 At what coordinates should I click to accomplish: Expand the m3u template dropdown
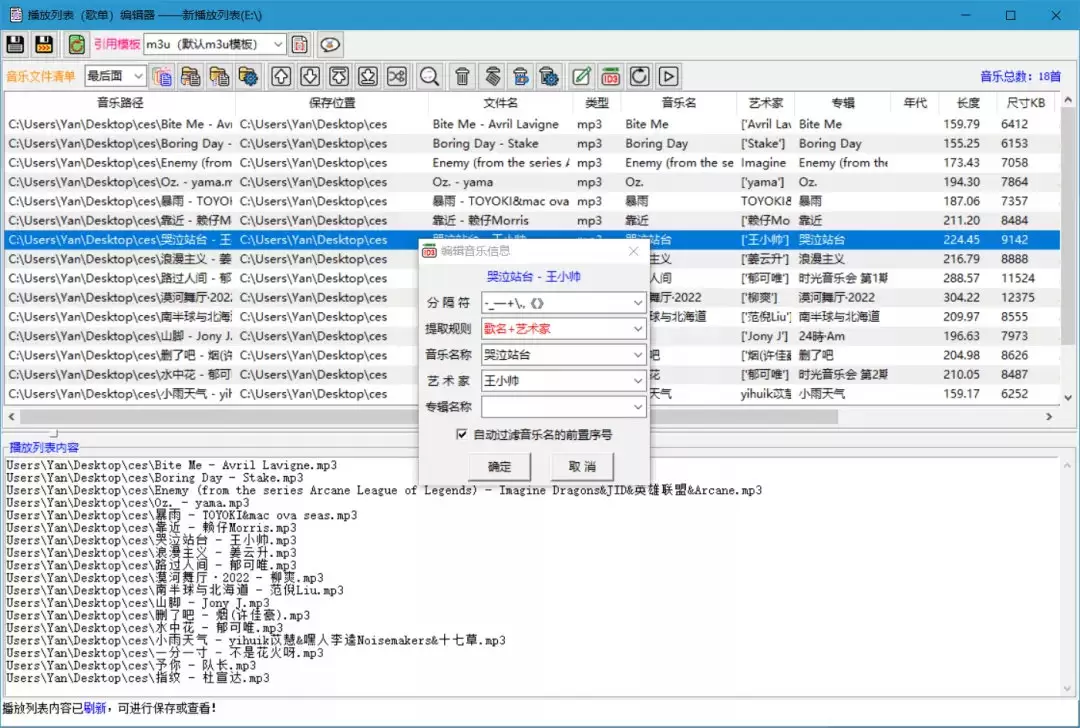215,44
